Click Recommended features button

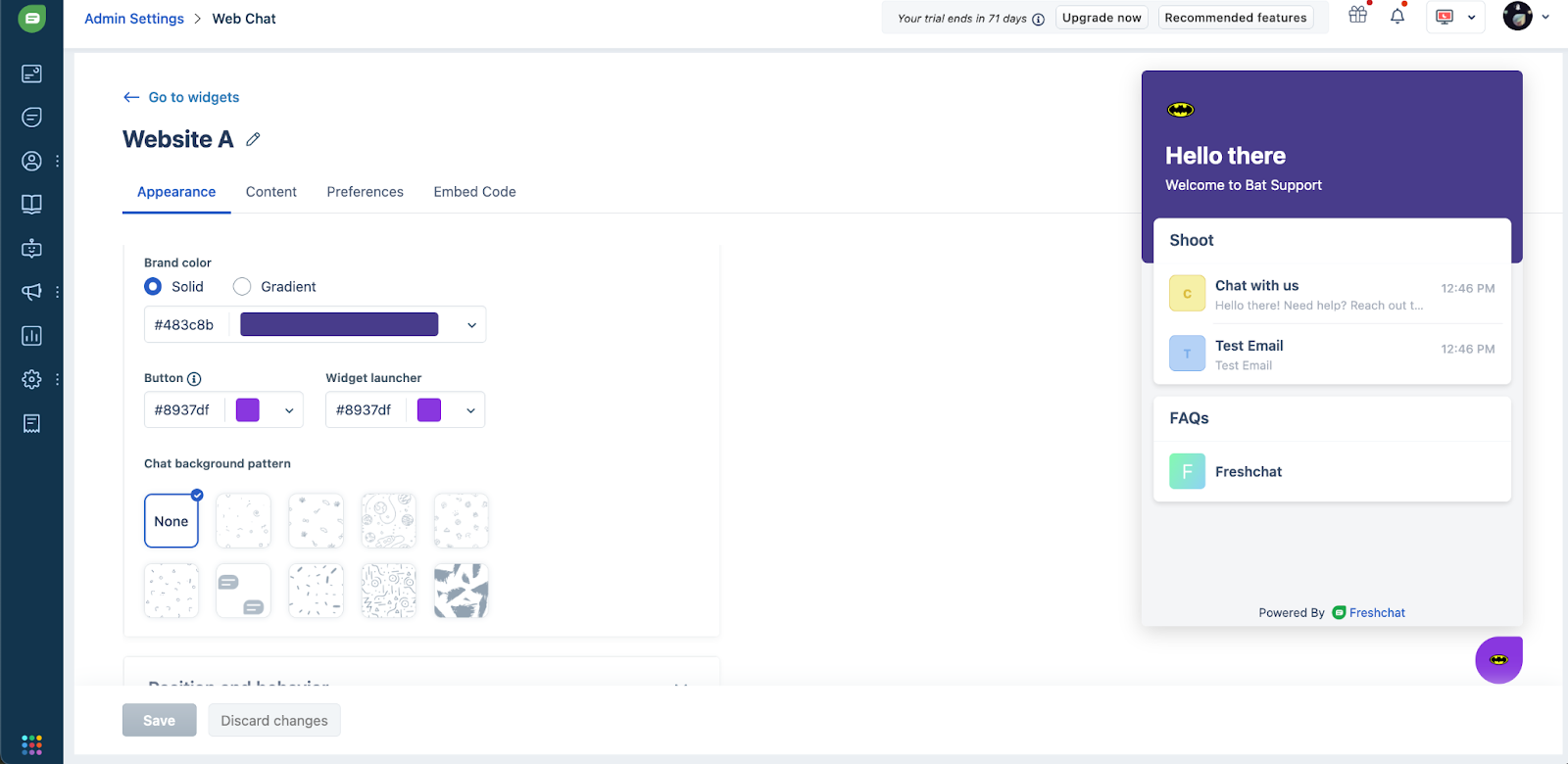tap(1236, 18)
